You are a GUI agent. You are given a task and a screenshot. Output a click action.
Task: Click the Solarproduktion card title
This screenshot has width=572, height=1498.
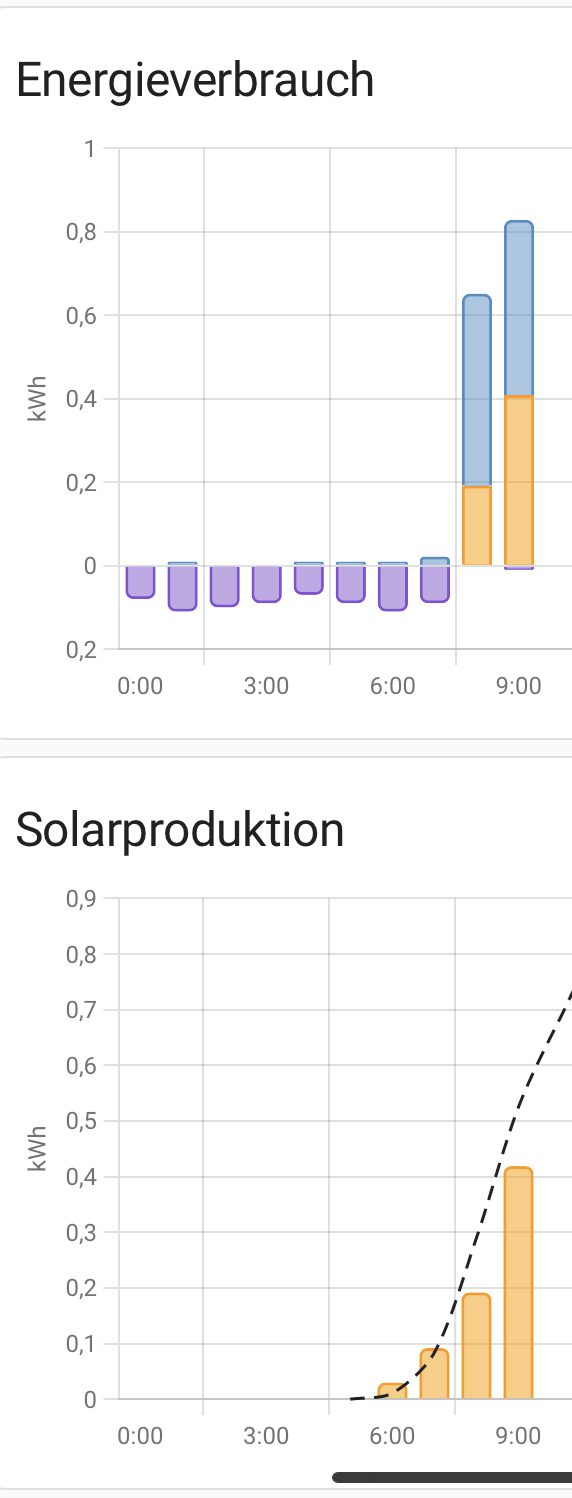[x=180, y=830]
